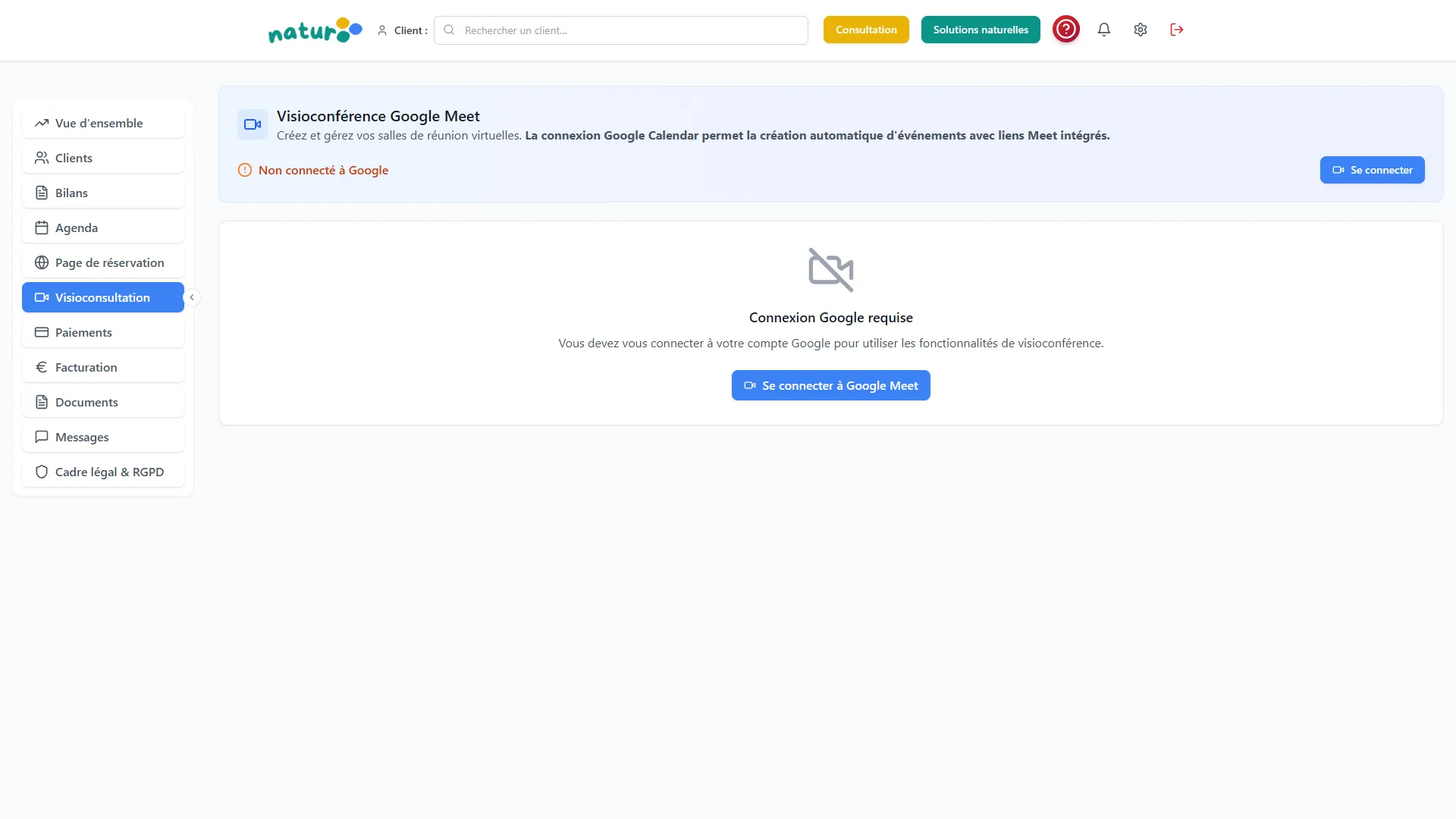Screen dimensions: 1456x819
Task: Open Cadre légal & RGPD
Action: (x=103, y=472)
